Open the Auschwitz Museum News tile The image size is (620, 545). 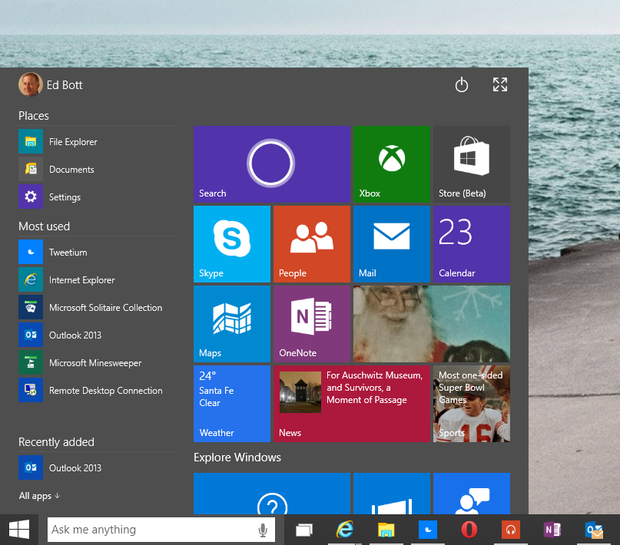(350, 403)
